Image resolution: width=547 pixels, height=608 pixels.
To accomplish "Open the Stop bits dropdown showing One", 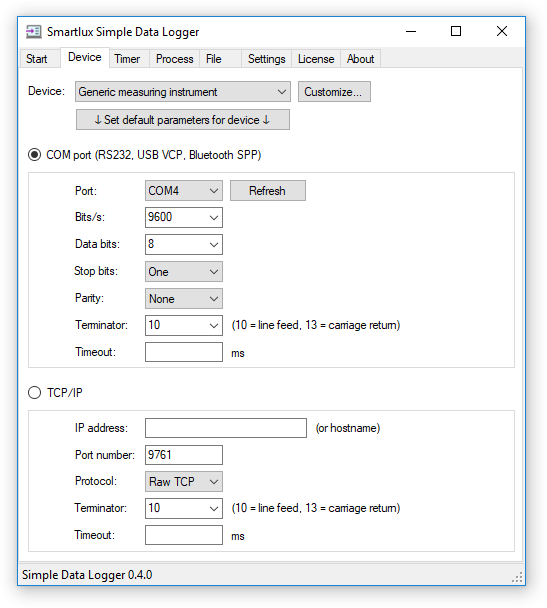I will pyautogui.click(x=184, y=271).
